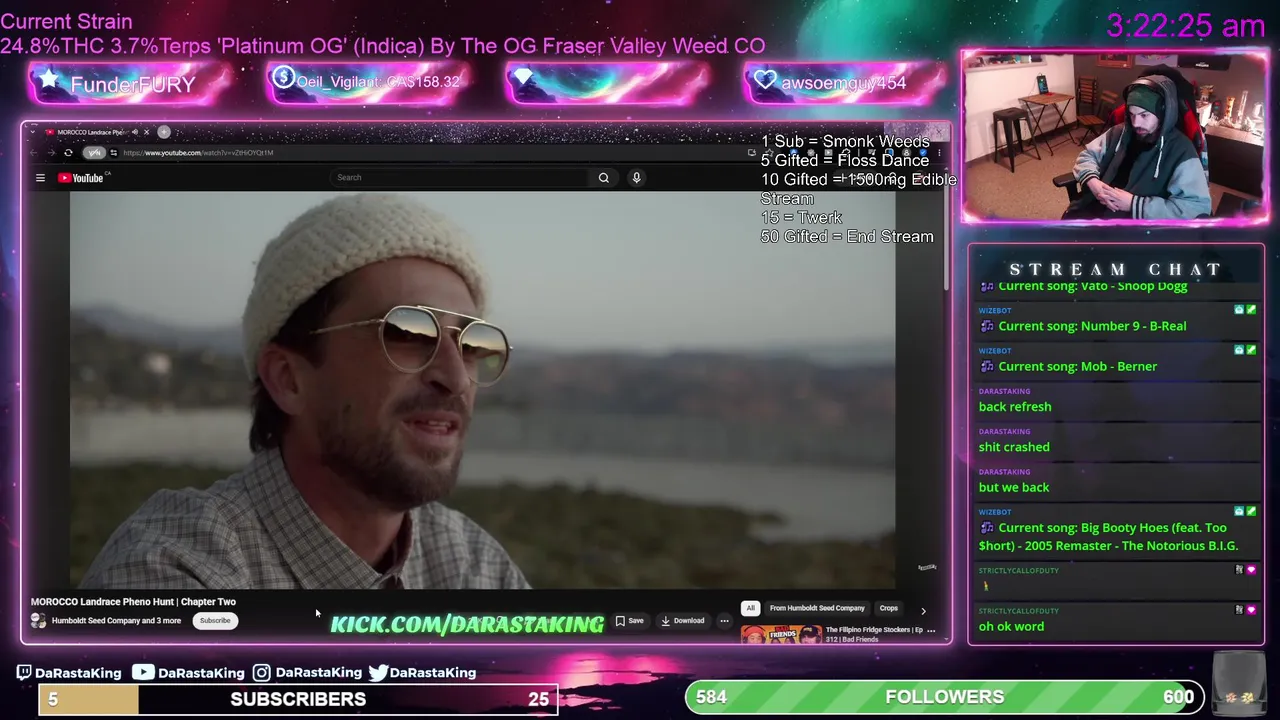Click the Twitter bird icon beside DaRastaKing
The image size is (1280, 720).
(378, 673)
